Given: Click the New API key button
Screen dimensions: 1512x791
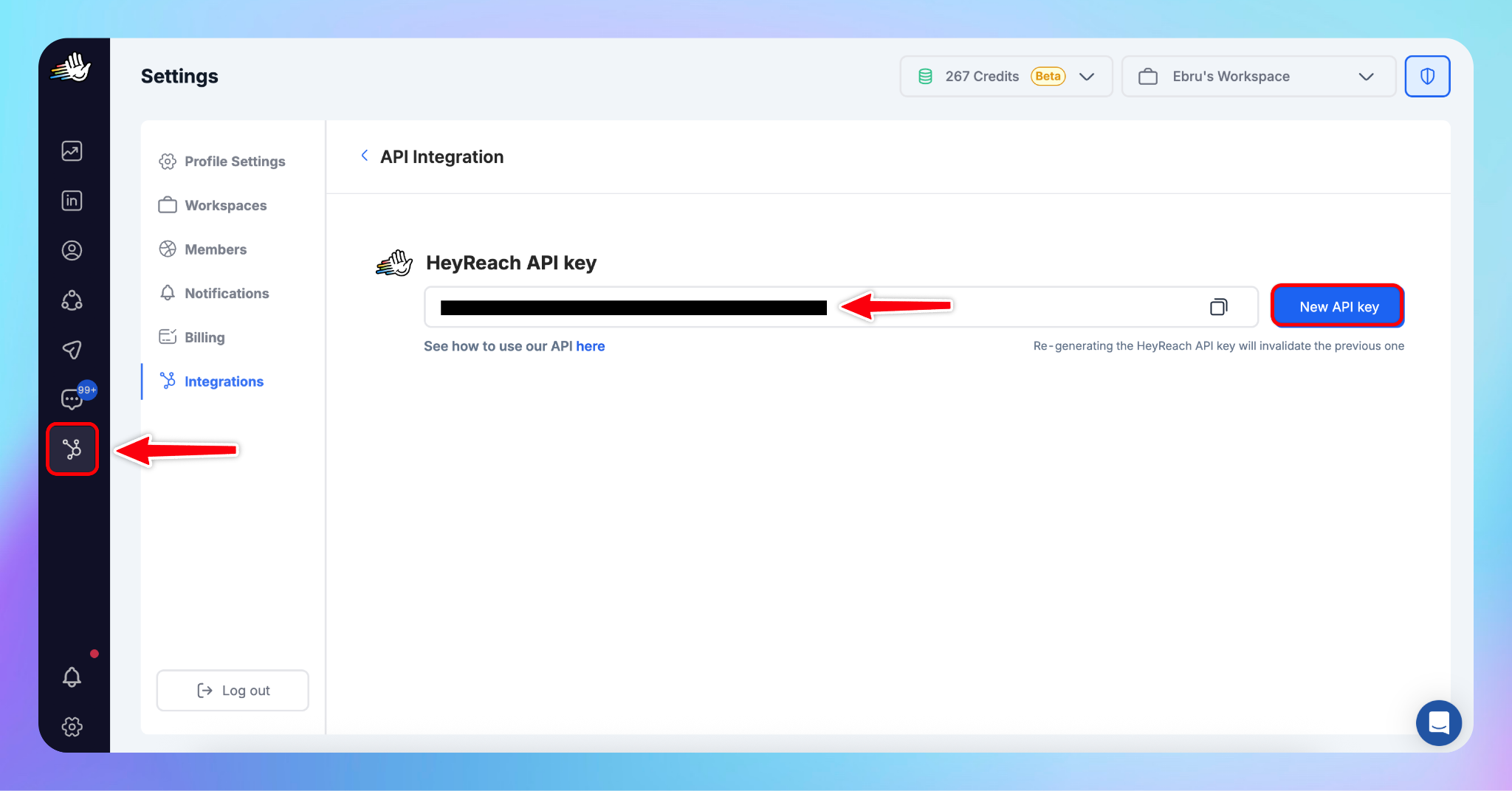Looking at the screenshot, I should (1338, 306).
